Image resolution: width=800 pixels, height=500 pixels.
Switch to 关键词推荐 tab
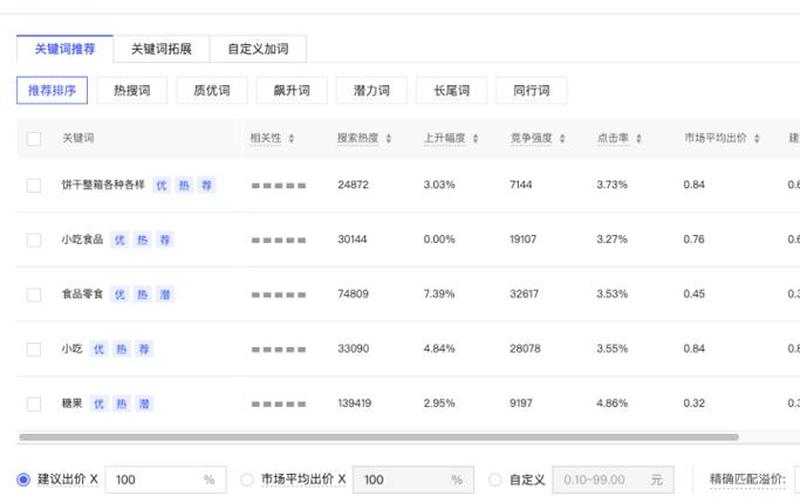[x=65, y=49]
